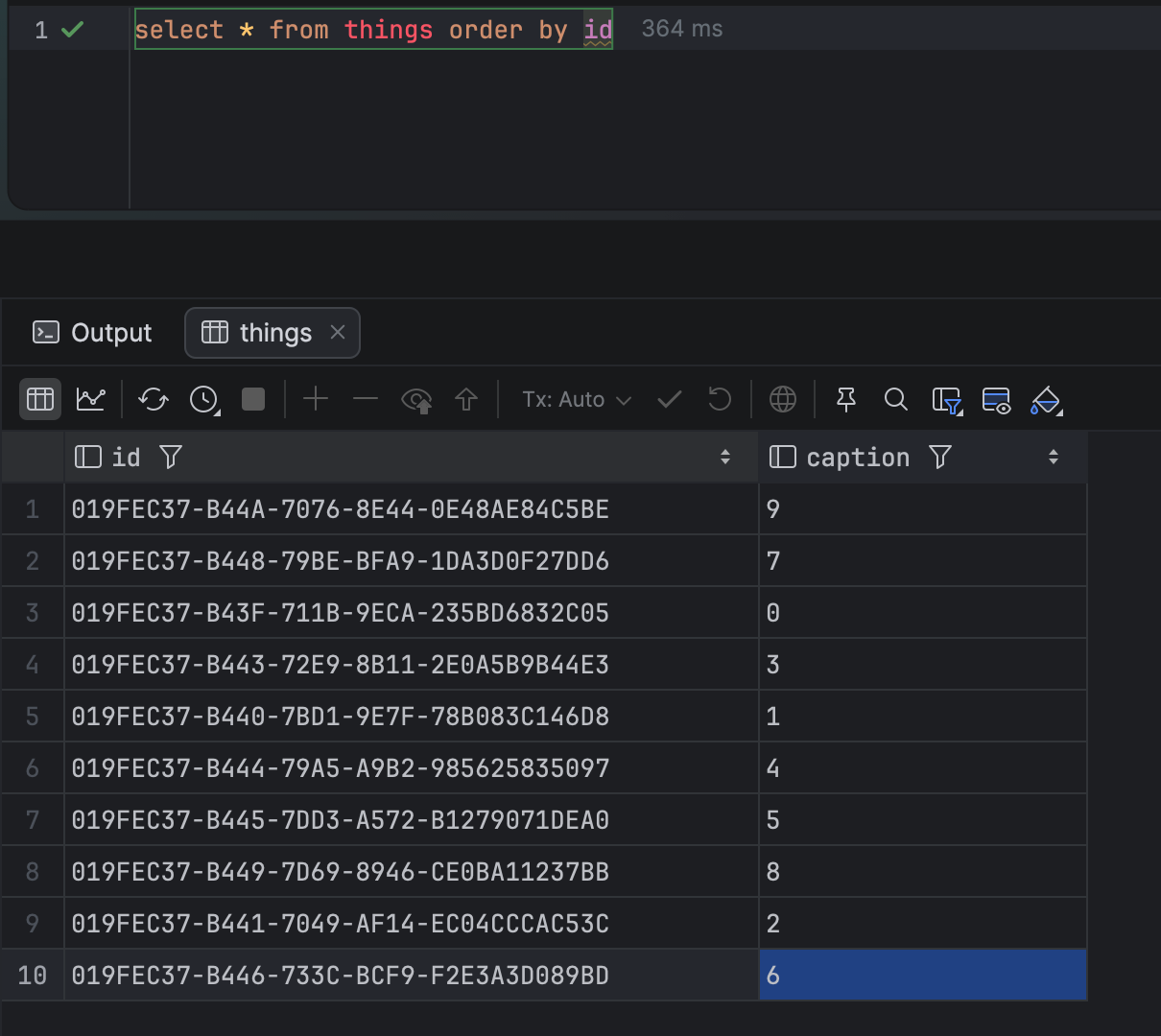Filter the caption column

[940, 457]
